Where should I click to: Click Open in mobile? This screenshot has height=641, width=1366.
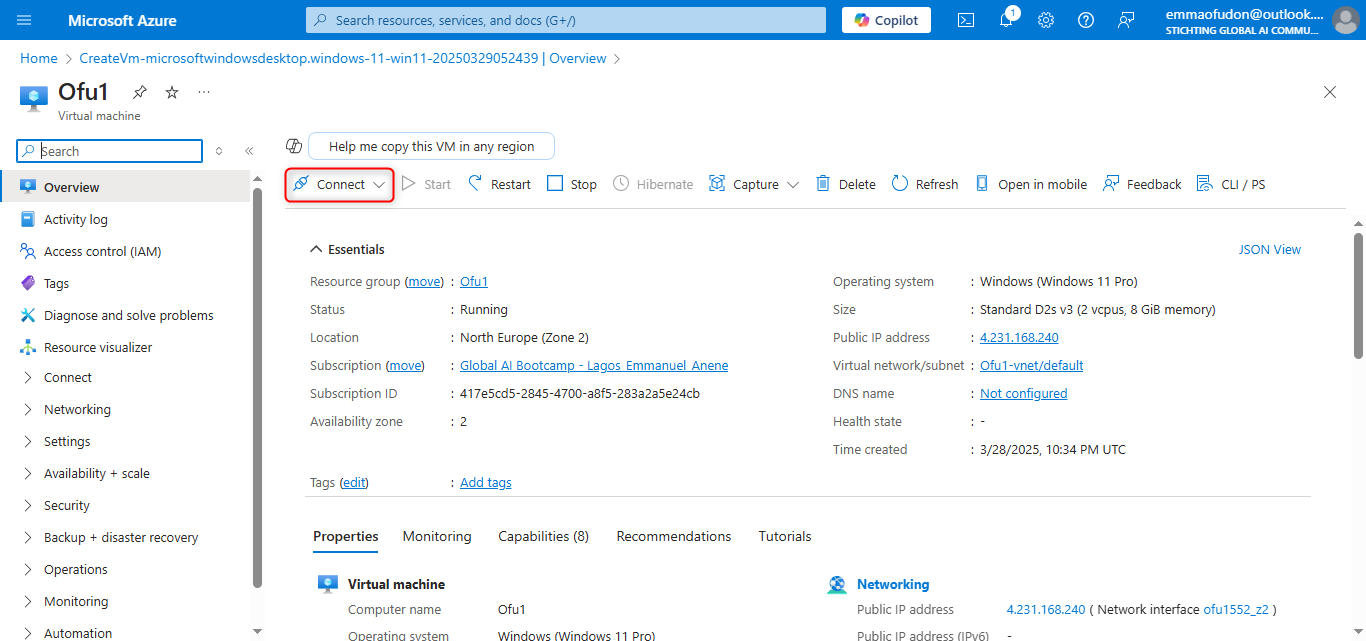[1030, 184]
